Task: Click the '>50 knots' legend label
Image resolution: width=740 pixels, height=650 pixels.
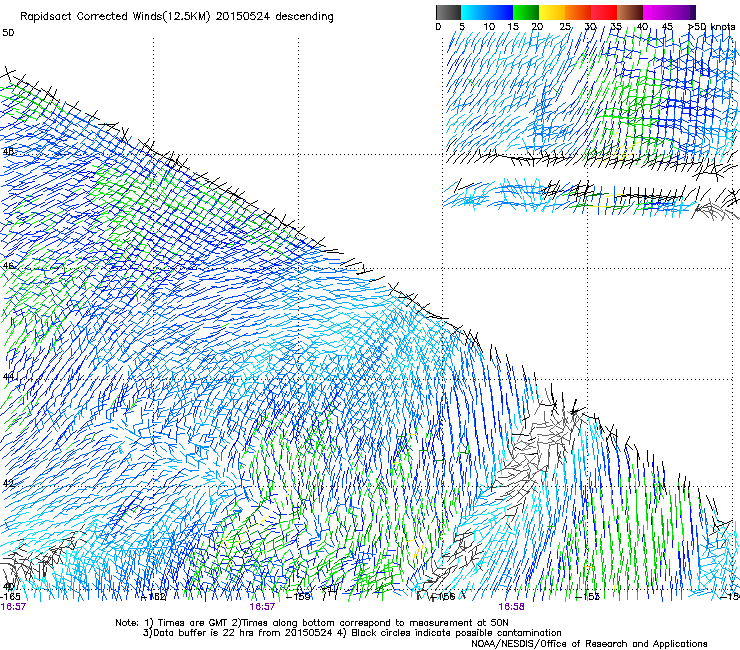Action: point(712,27)
